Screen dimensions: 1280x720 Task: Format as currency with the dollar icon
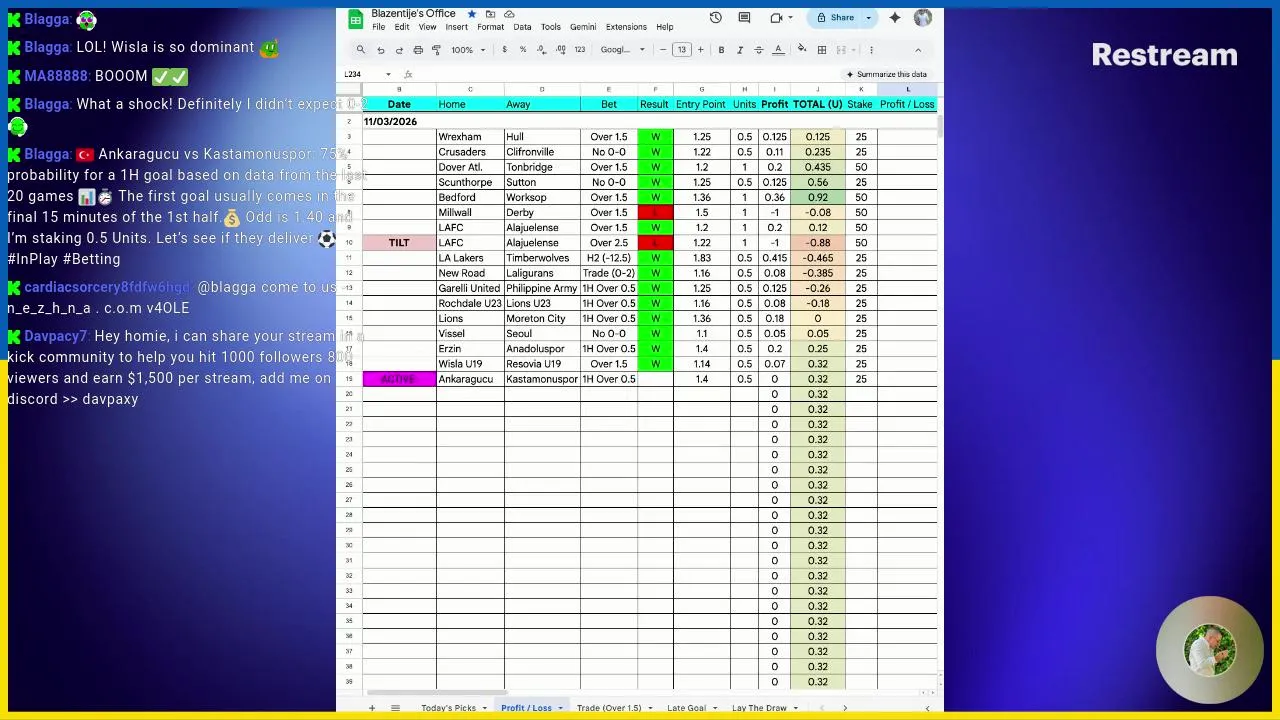(x=504, y=50)
